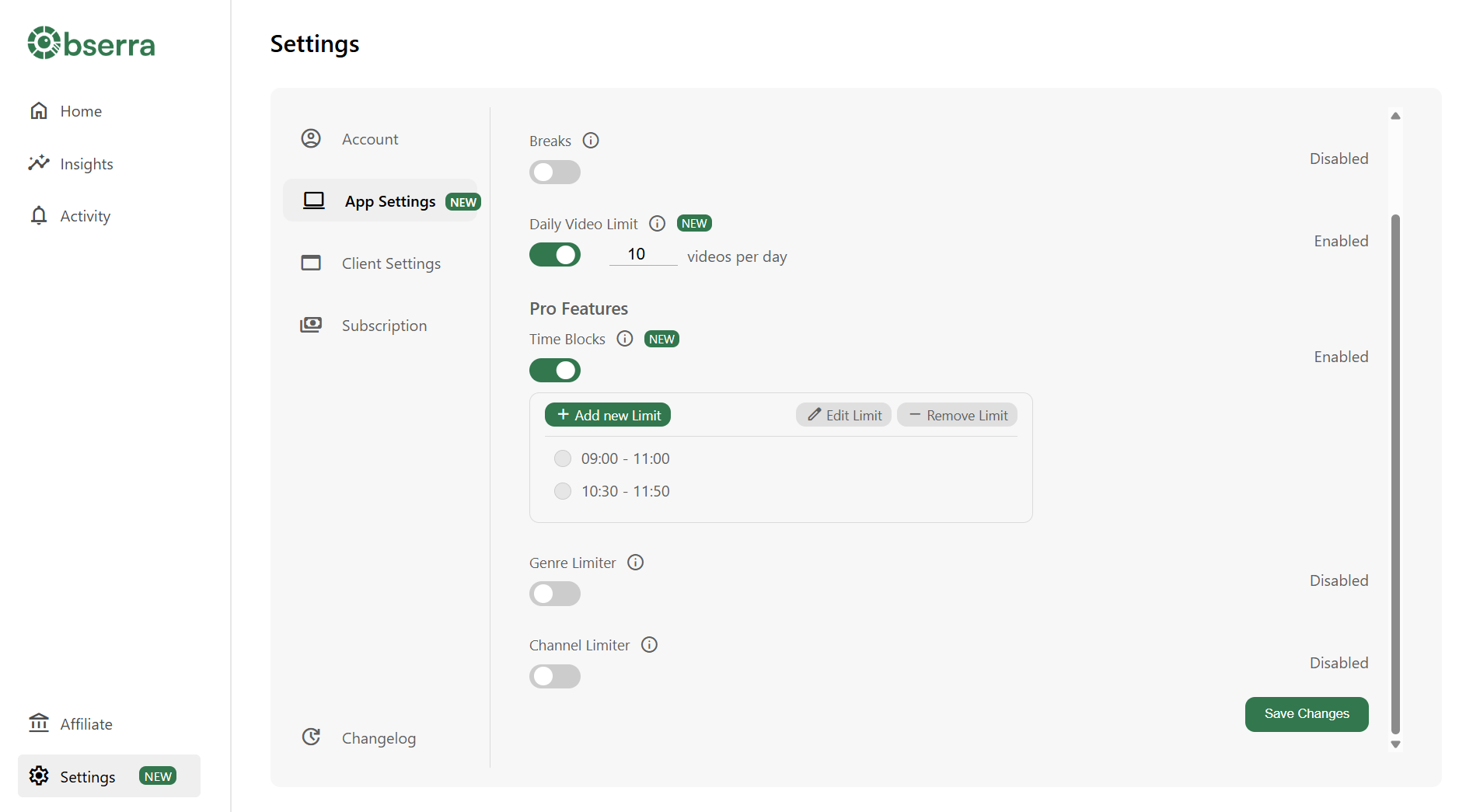Click the 'videos per day' label
This screenshot has height=812, width=1466.
(737, 256)
